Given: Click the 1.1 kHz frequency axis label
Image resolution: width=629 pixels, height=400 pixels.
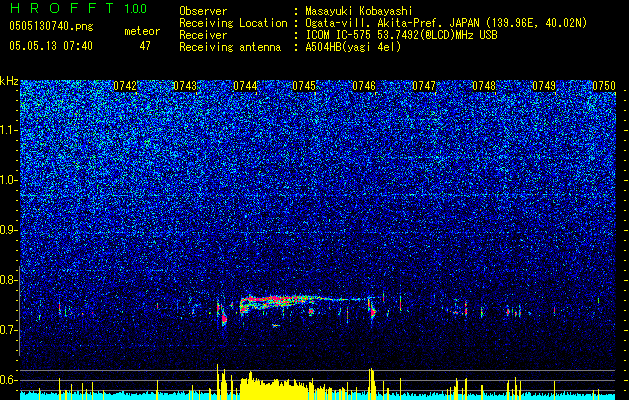Looking at the screenshot, I should point(9,130).
